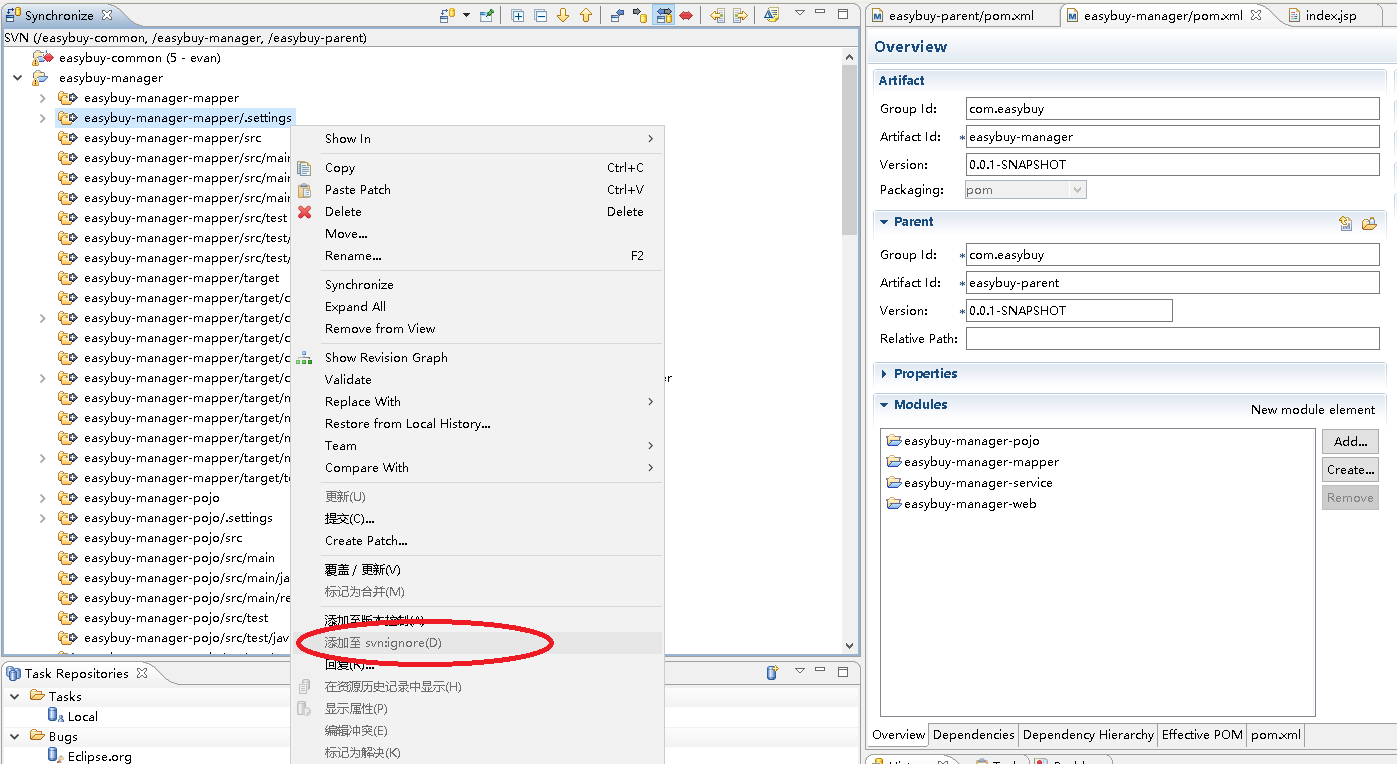This screenshot has width=1397, height=764.
Task: Collapse the easybuy-manager tree node
Action: (x=17, y=78)
